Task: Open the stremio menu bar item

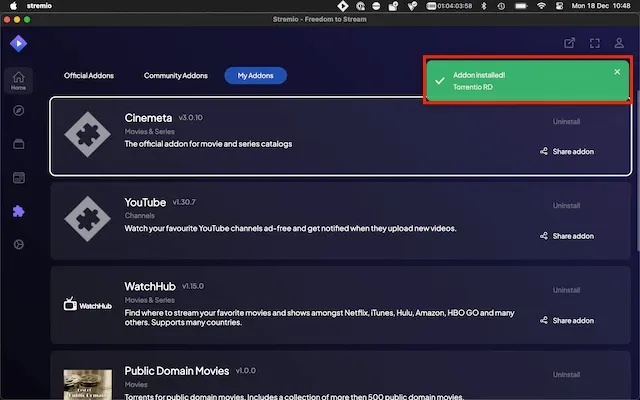Action: click(x=39, y=6)
